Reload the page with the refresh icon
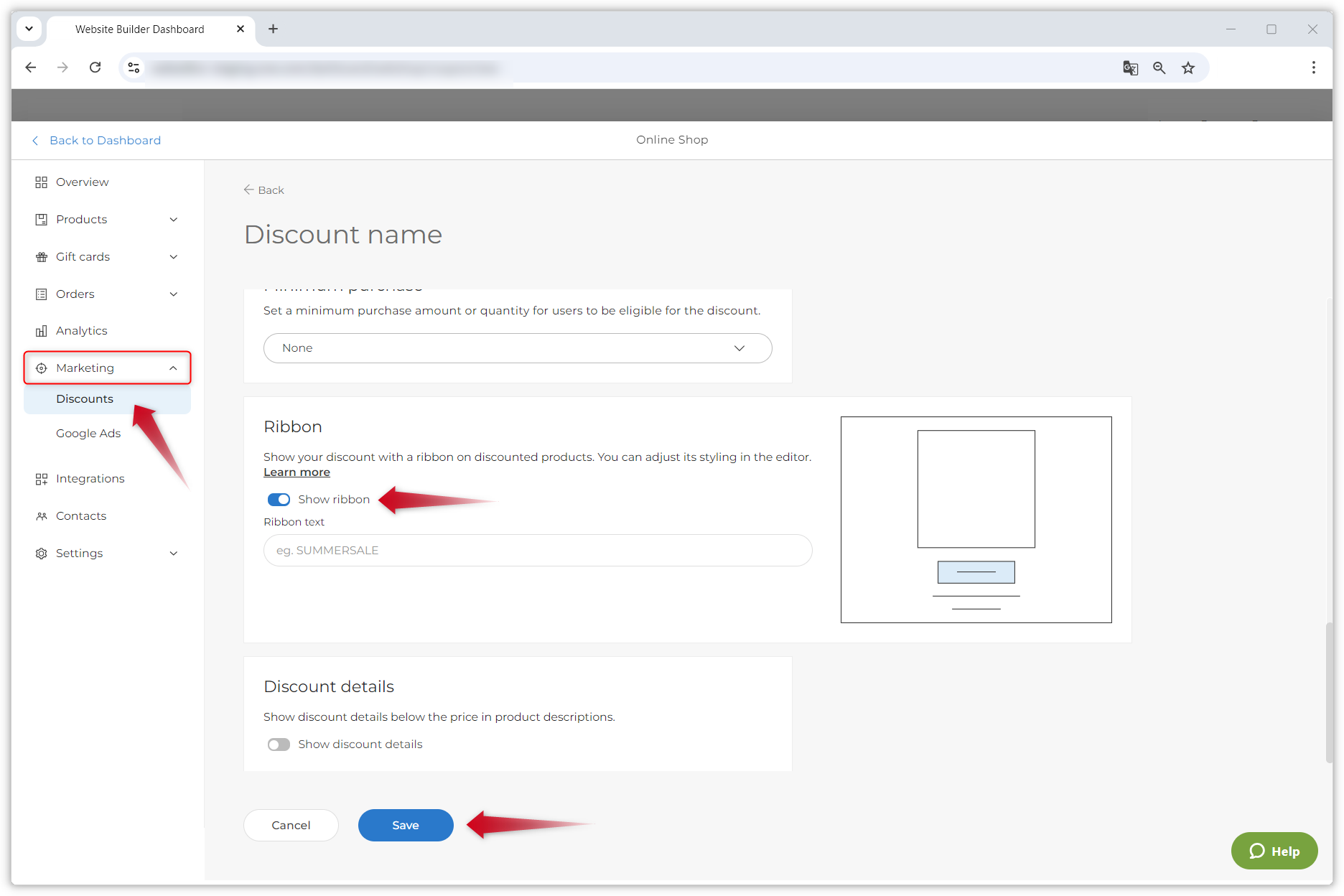 point(95,67)
